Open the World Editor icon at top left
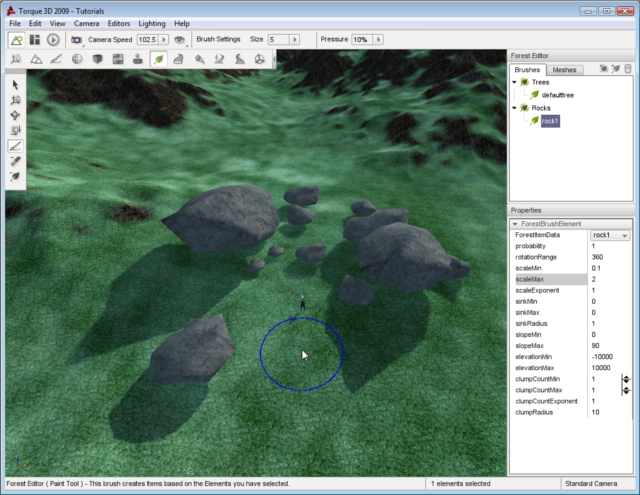This screenshot has width=640, height=495. (16, 39)
